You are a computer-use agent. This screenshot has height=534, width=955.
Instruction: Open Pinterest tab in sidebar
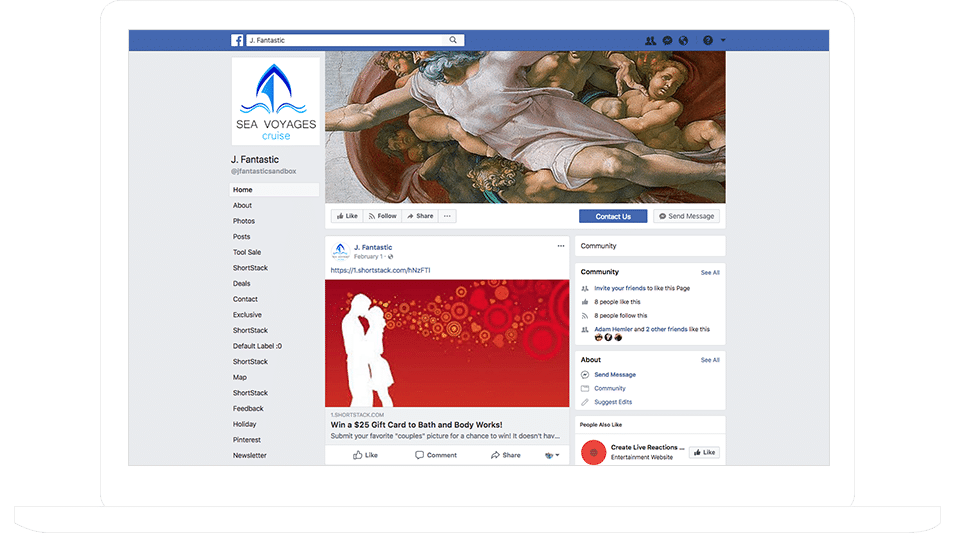click(x=247, y=440)
